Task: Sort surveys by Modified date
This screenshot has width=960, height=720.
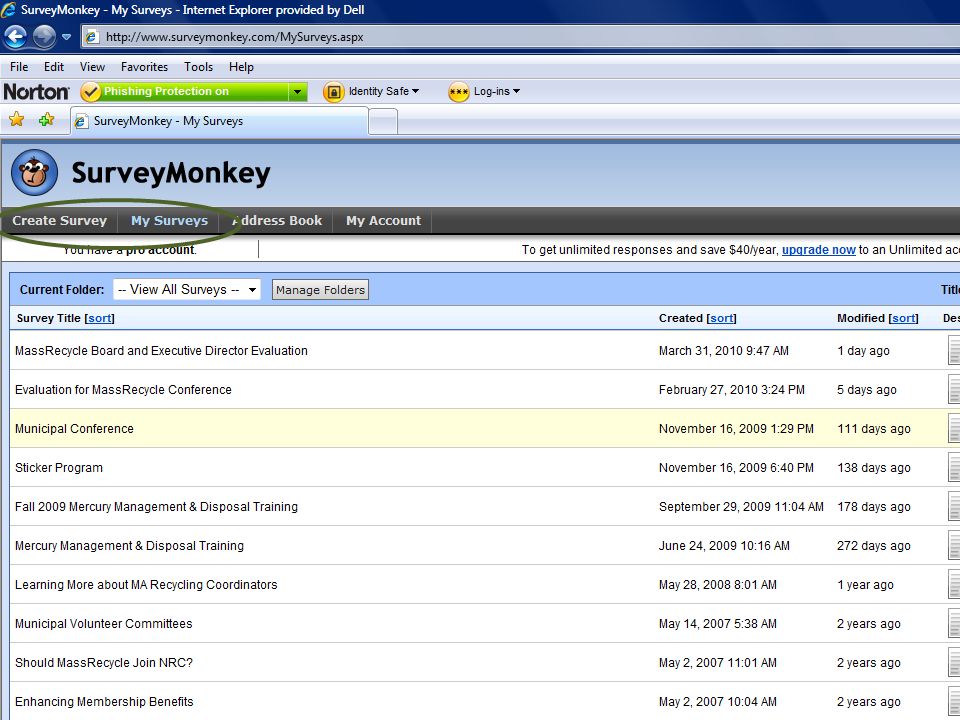Action: pyautogui.click(x=904, y=318)
